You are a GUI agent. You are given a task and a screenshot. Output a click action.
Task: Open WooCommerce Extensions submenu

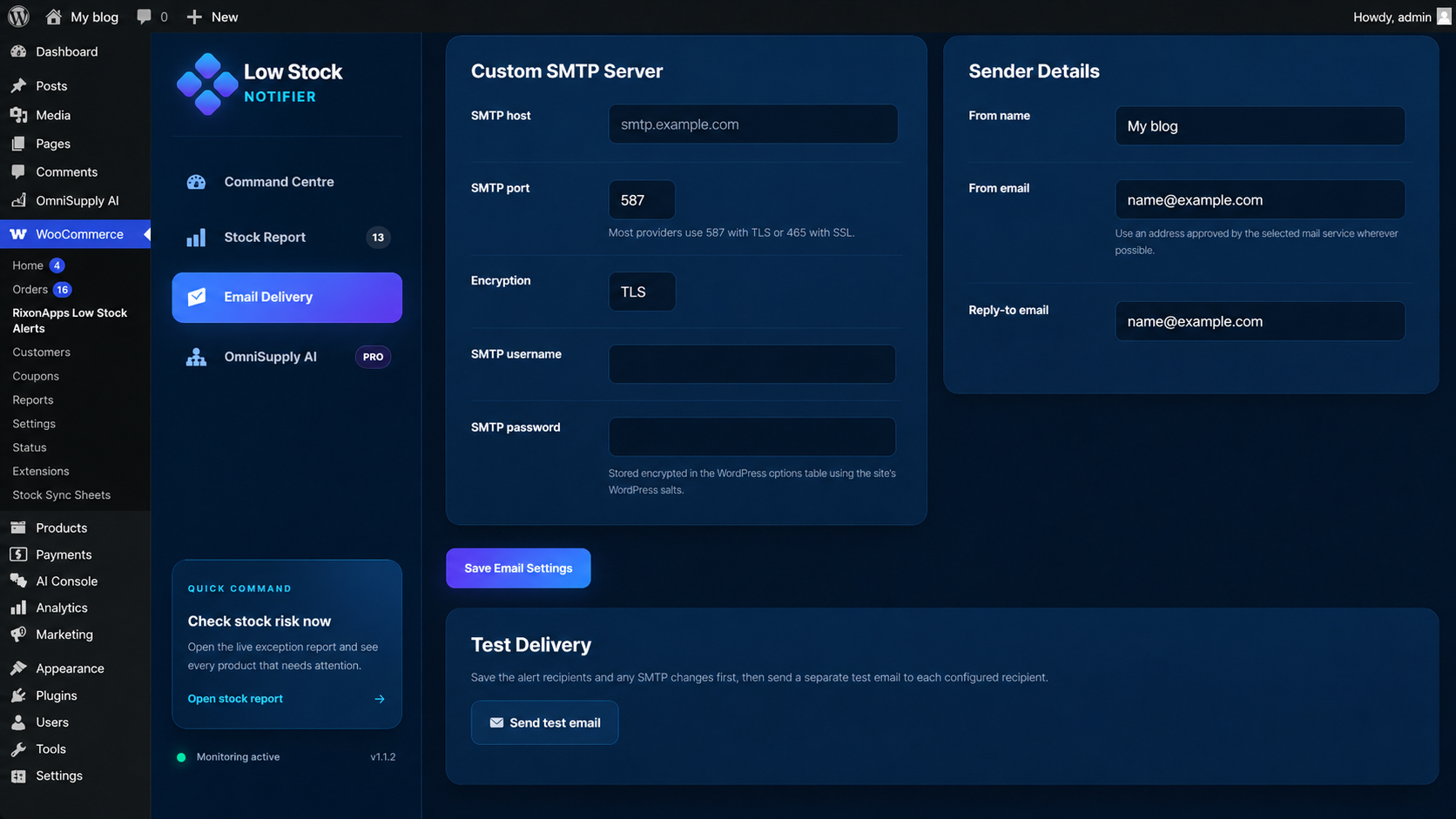41,471
